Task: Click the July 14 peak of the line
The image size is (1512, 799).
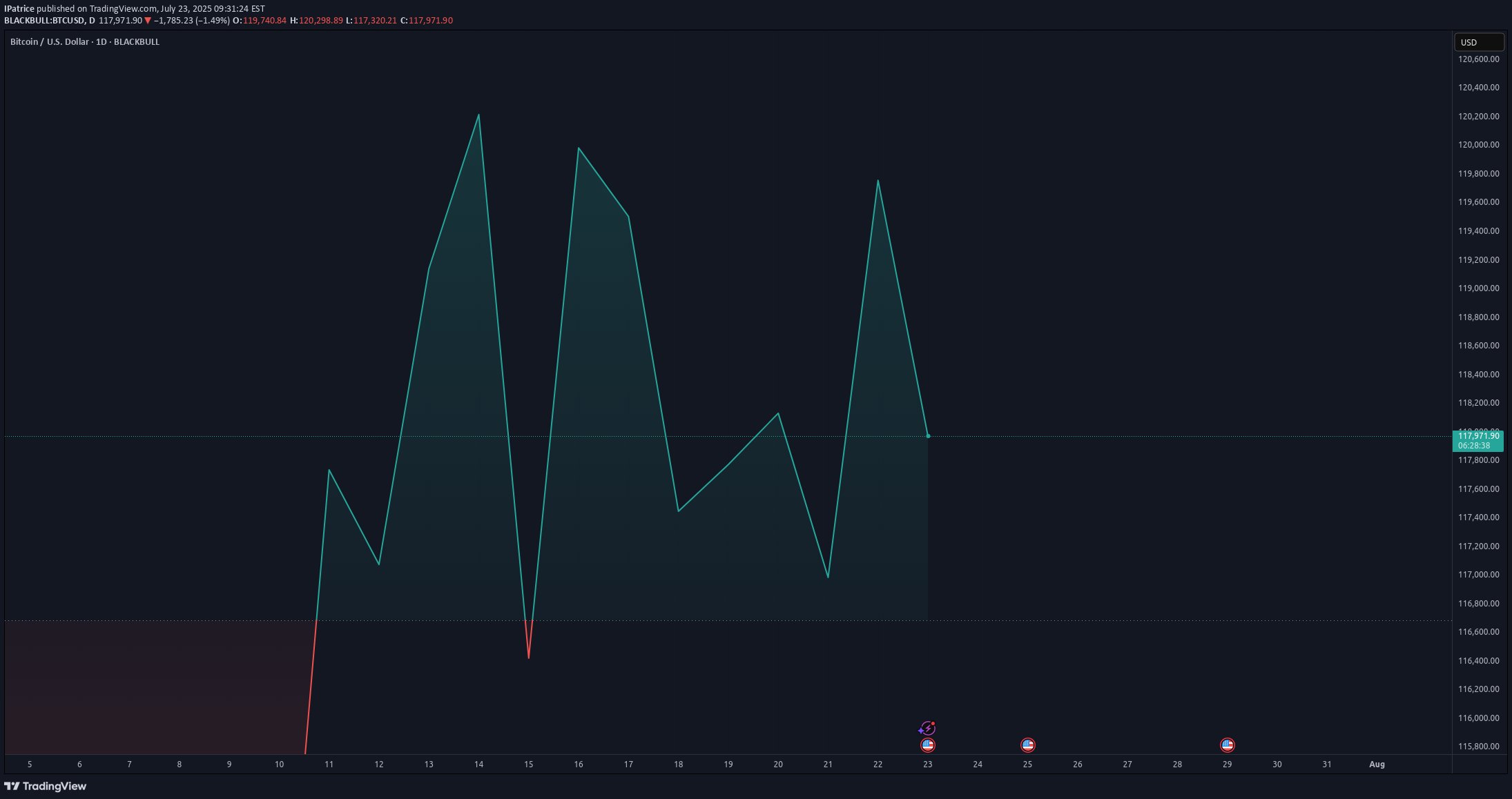Action: 478,115
